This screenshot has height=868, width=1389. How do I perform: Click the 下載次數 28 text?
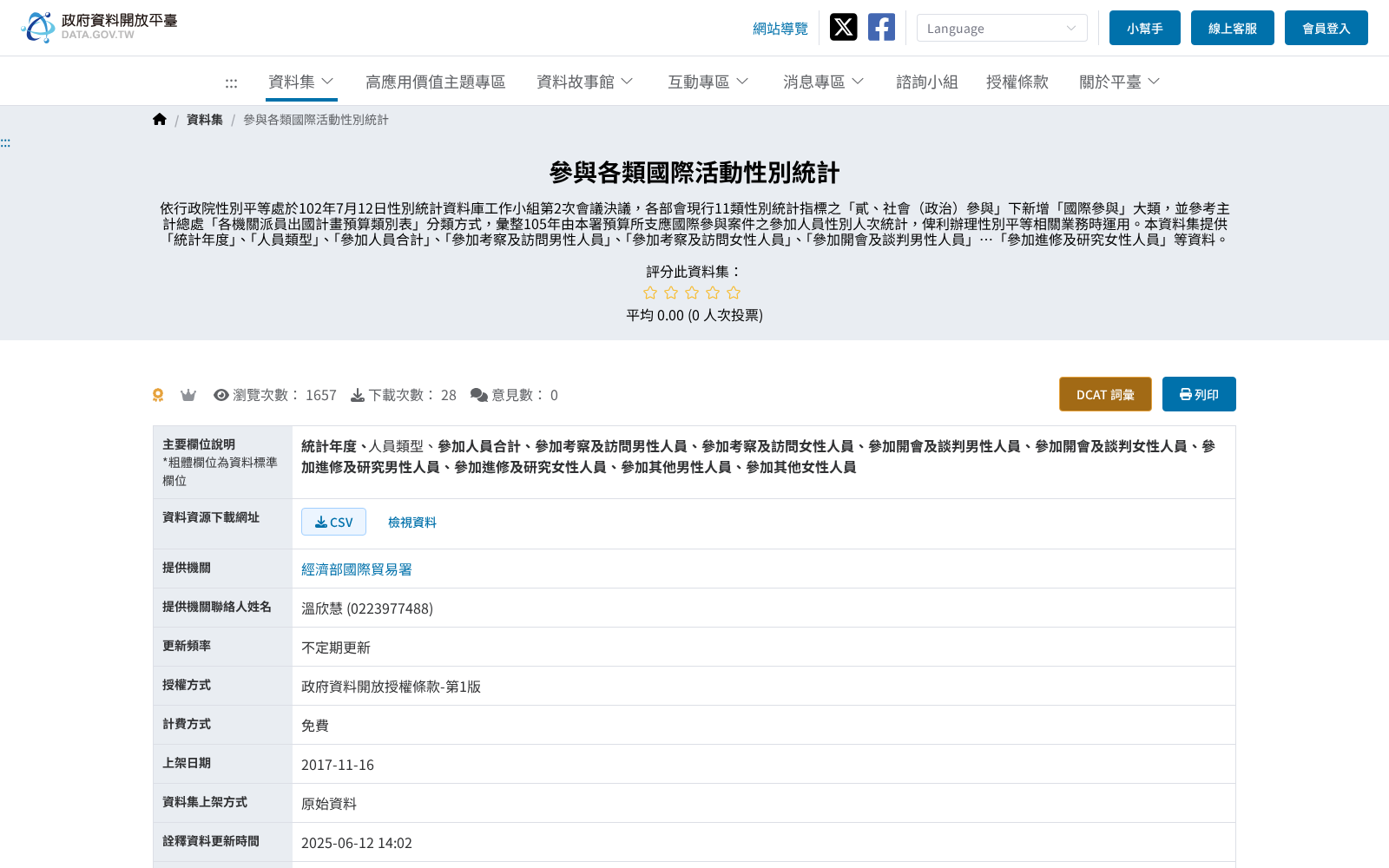point(412,395)
